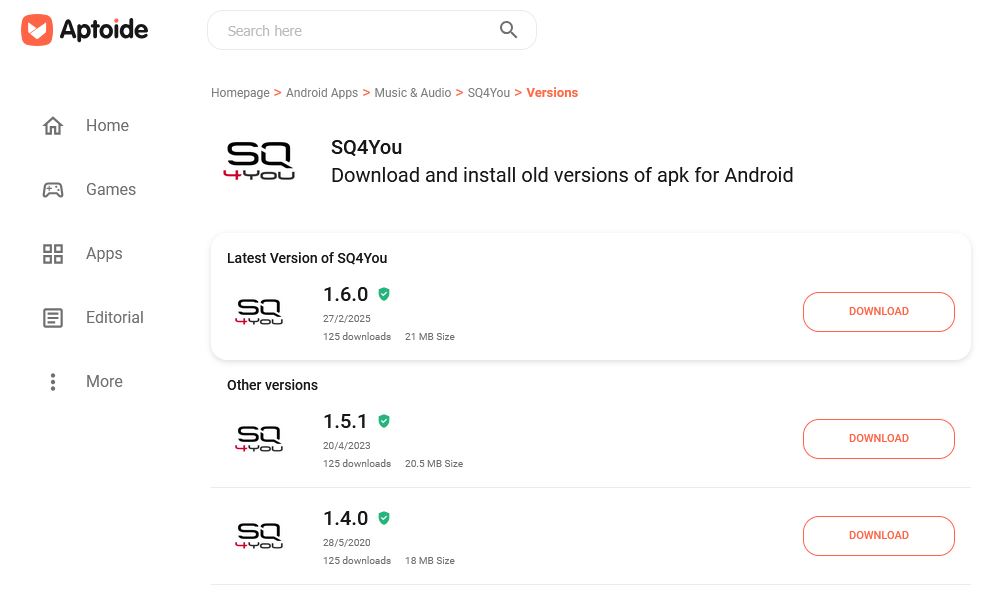The image size is (987, 607).
Task: Navigate to Music & Audio breadcrumb
Action: 413,93
